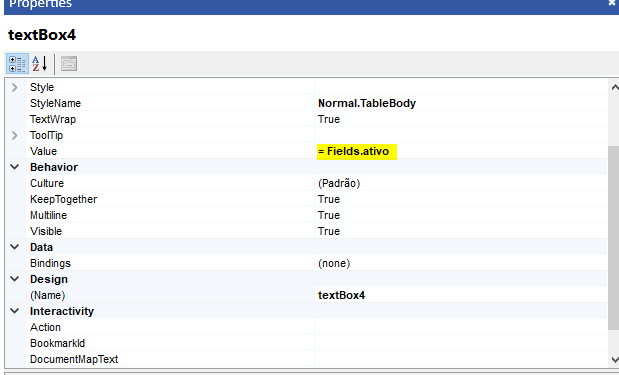The image size is (619, 375).
Task: Select the Culture property label
Action: pos(47,183)
